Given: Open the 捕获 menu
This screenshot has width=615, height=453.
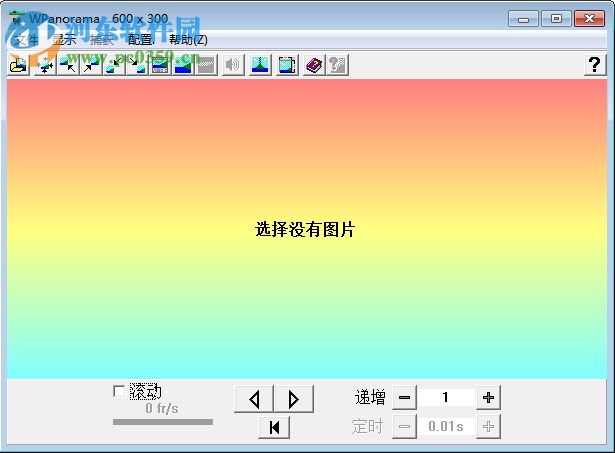Looking at the screenshot, I should pos(101,40).
